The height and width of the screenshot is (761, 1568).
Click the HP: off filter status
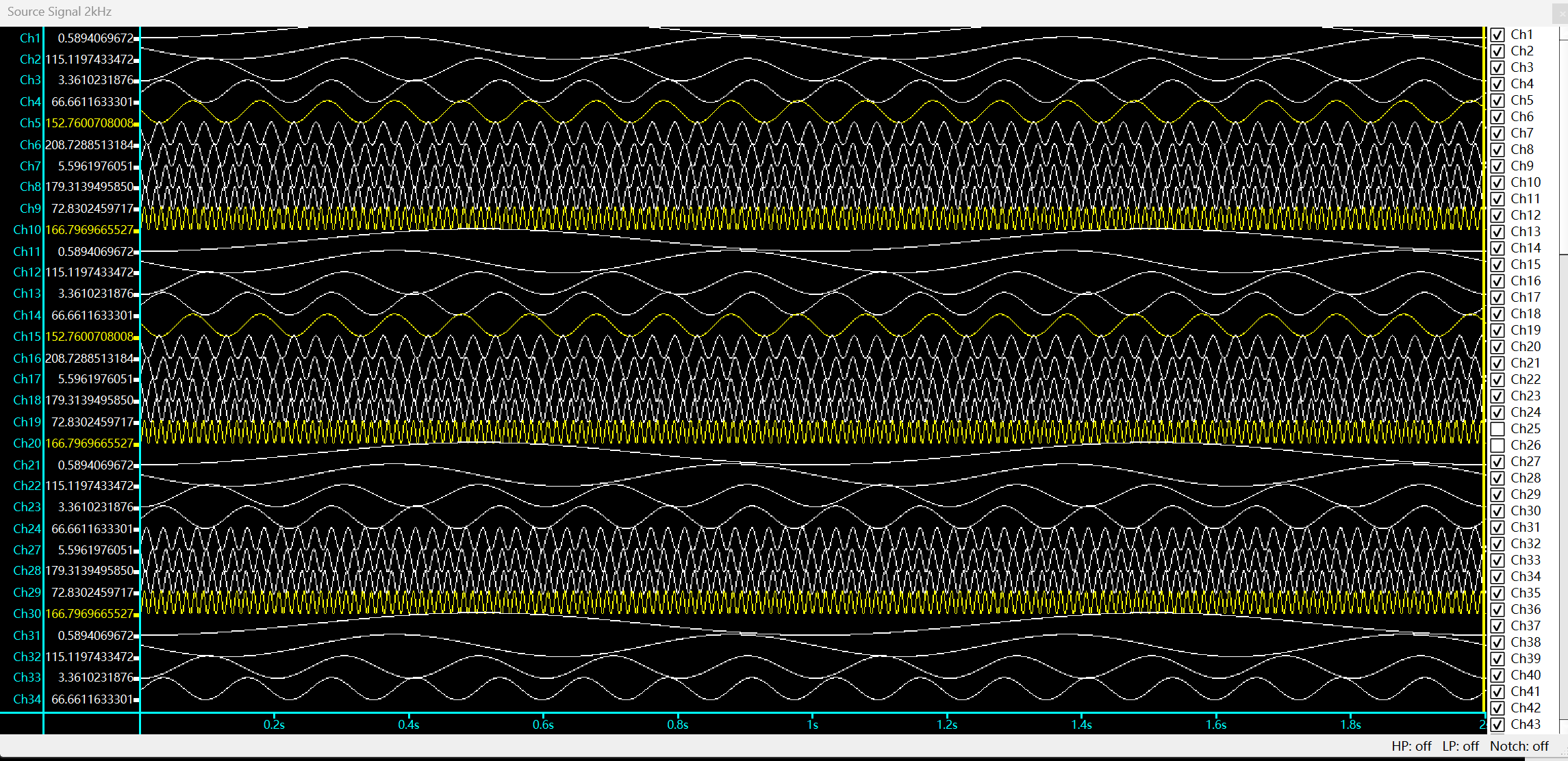coord(1411,746)
